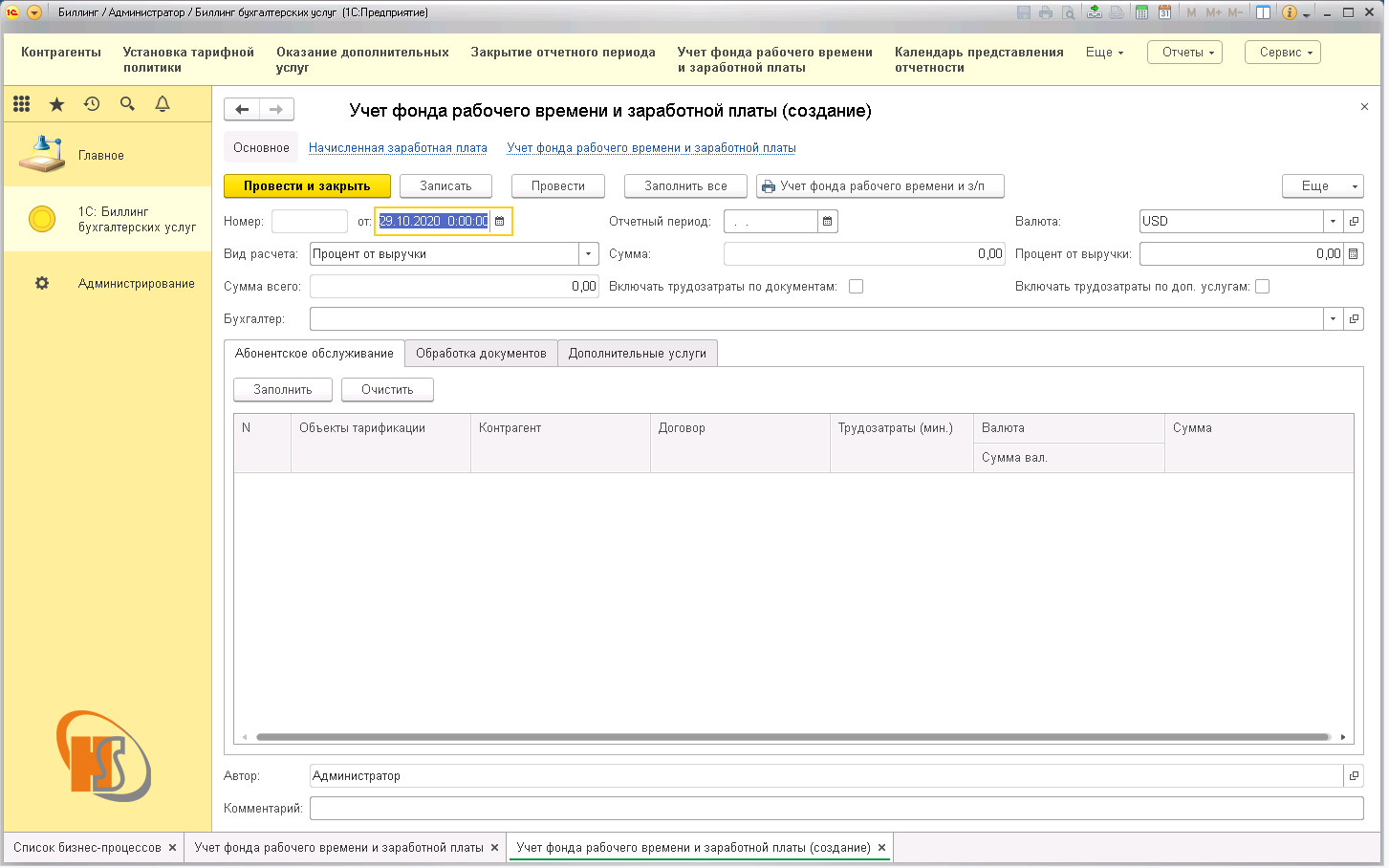This screenshot has width=1389, height=868.
Task: Open calculator for Процент от выручки field
Action: tap(1354, 254)
